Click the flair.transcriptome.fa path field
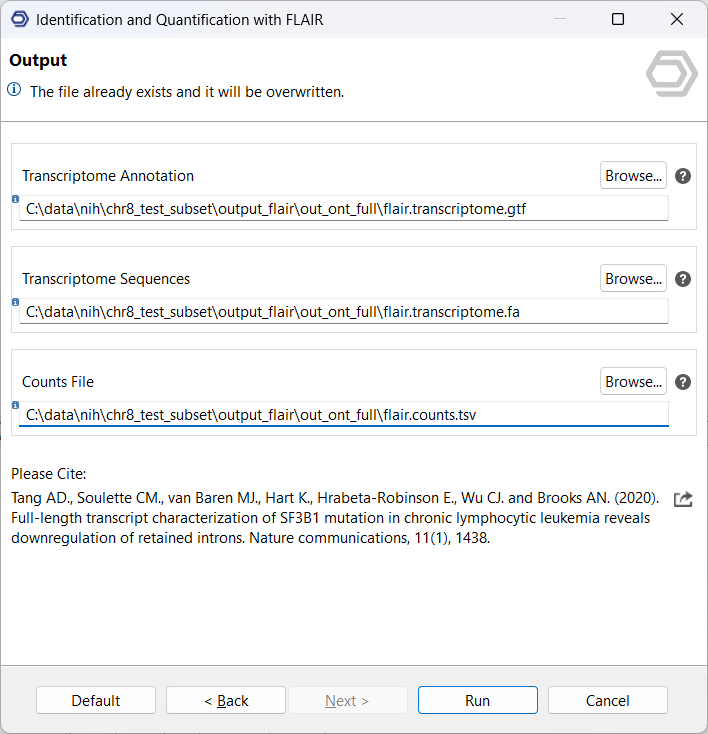The width and height of the screenshot is (708, 734). click(x=343, y=312)
